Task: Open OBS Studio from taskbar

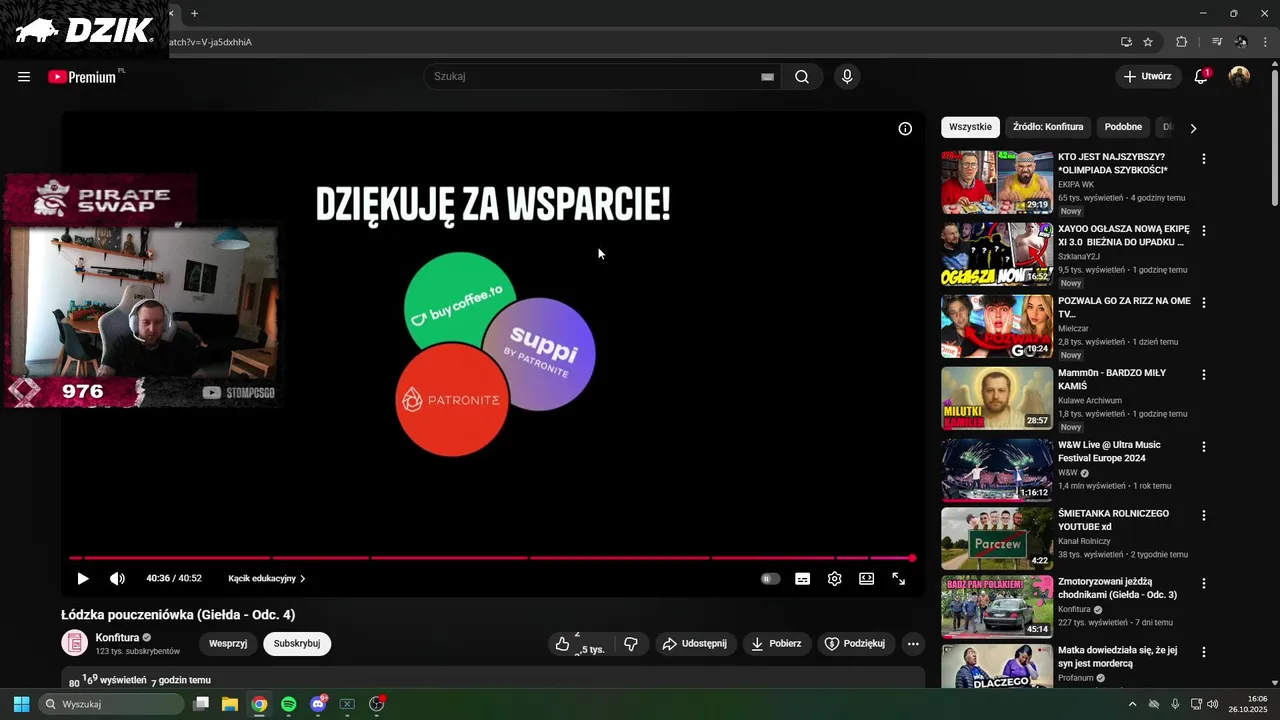Action: [x=377, y=704]
